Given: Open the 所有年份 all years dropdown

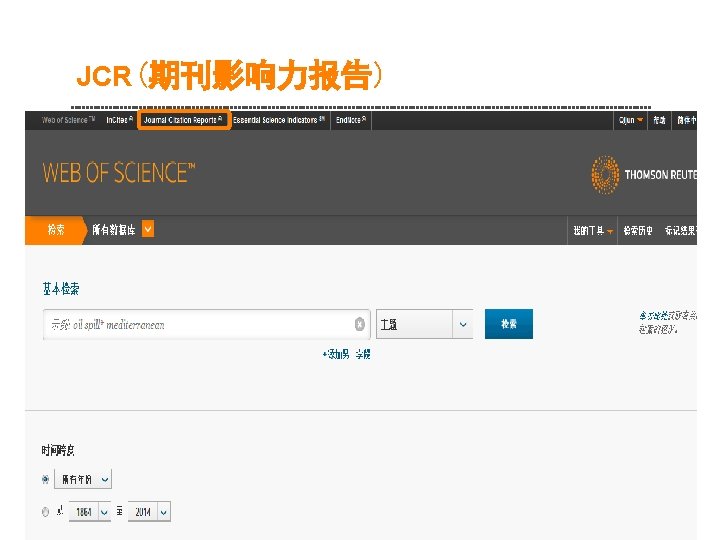Looking at the screenshot, I should [x=83, y=479].
